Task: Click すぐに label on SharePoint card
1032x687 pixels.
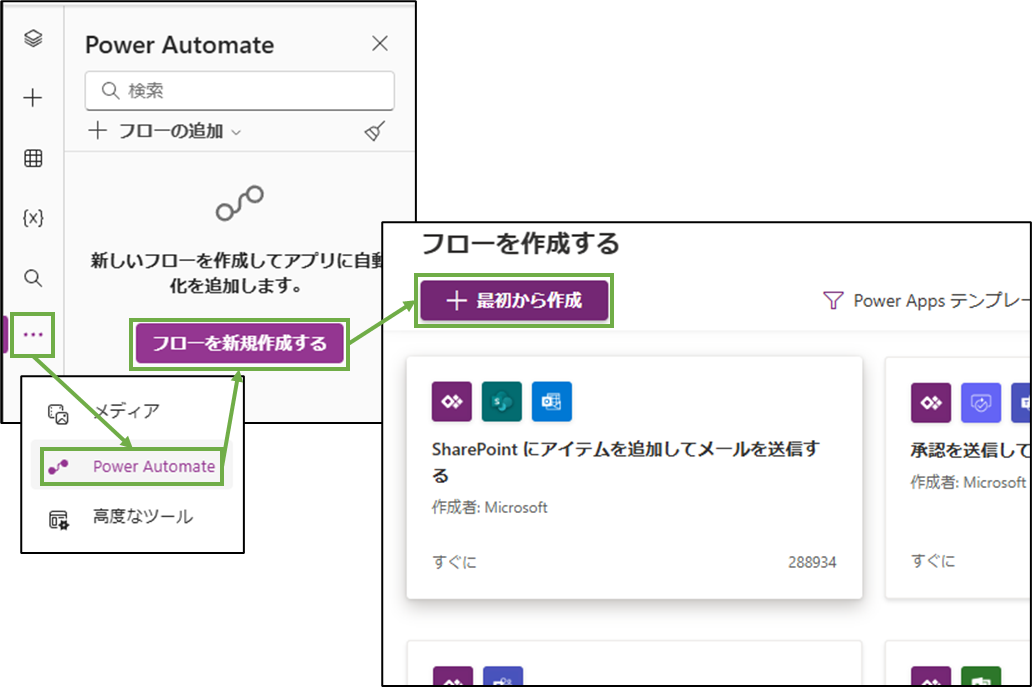Action: point(454,563)
